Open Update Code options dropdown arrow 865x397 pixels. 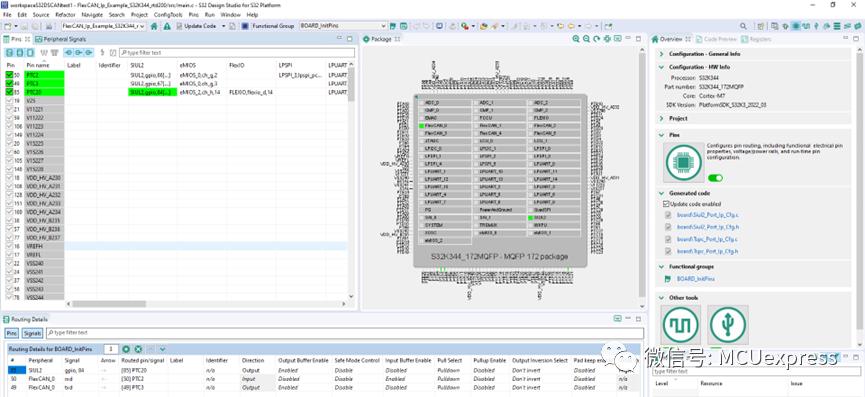(223, 26)
